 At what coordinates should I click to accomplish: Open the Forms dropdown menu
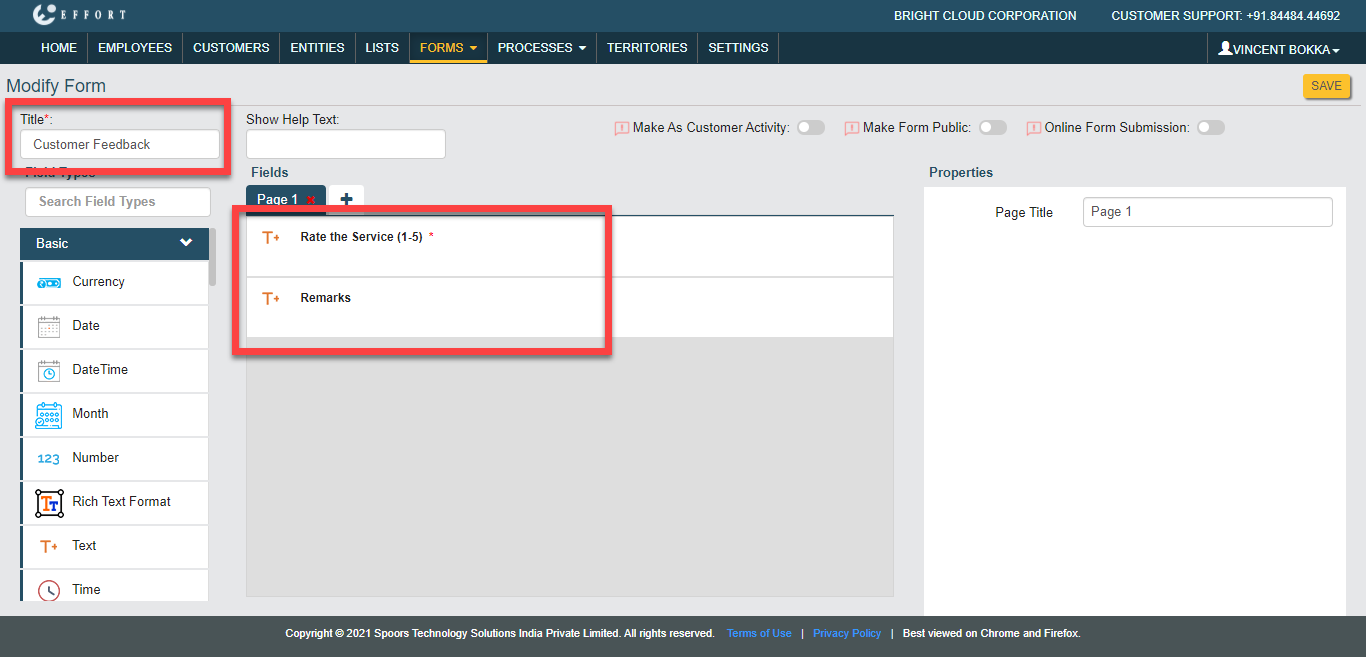tap(448, 48)
